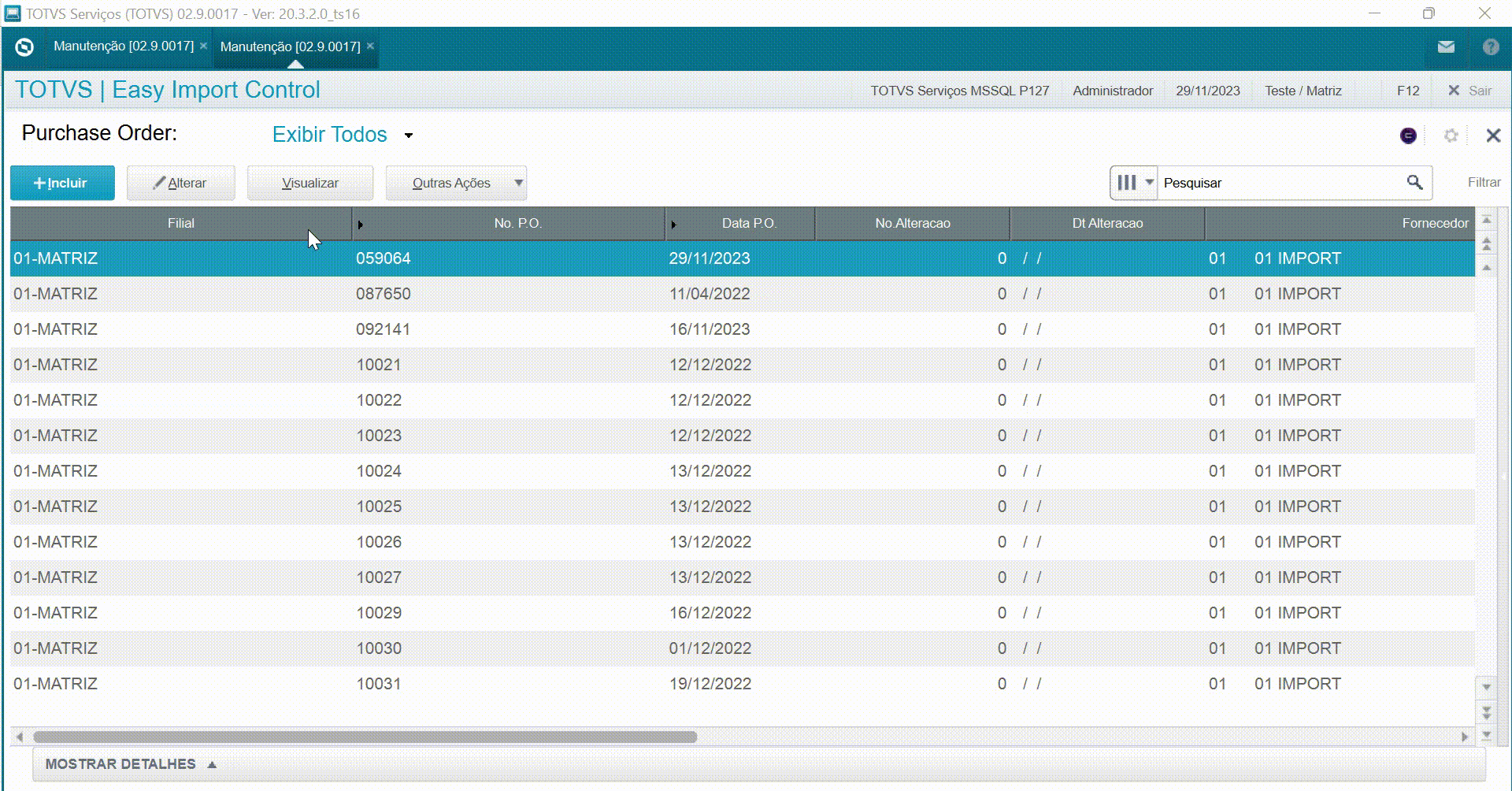Click the Teste / Matriz company label
The width and height of the screenshot is (1512, 791).
click(x=1303, y=91)
